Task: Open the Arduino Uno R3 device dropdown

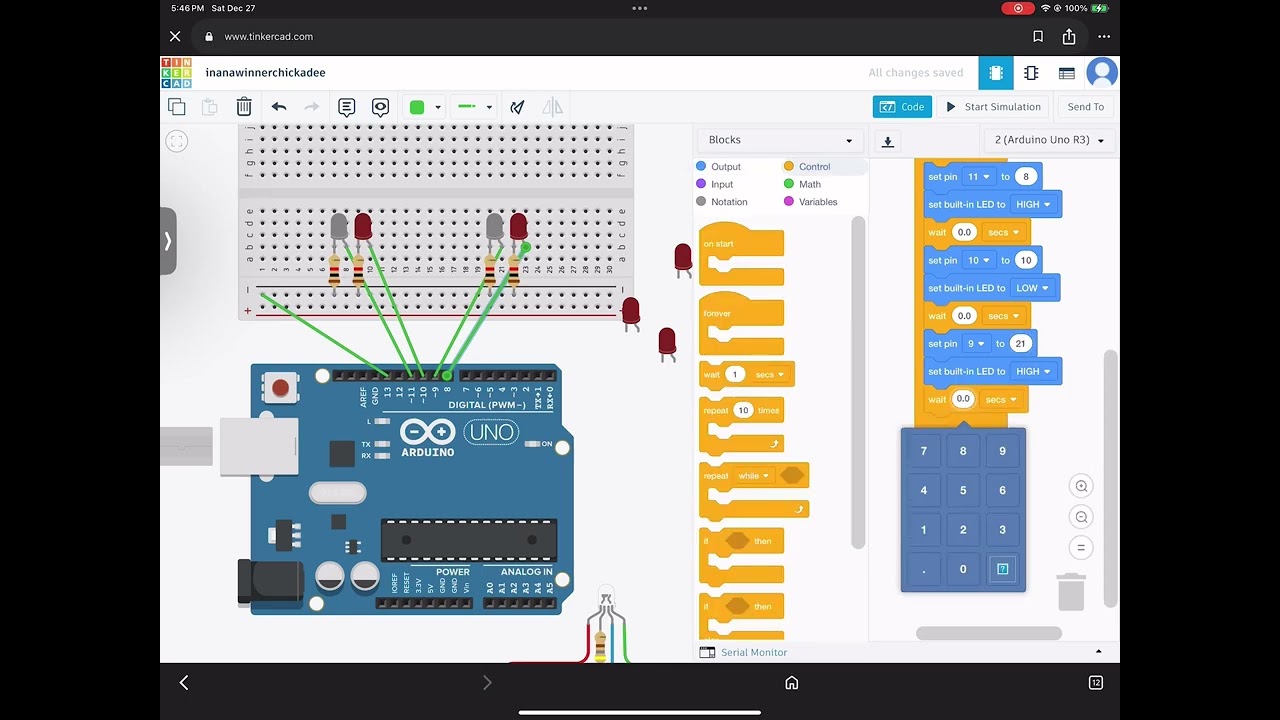Action: 1050,140
